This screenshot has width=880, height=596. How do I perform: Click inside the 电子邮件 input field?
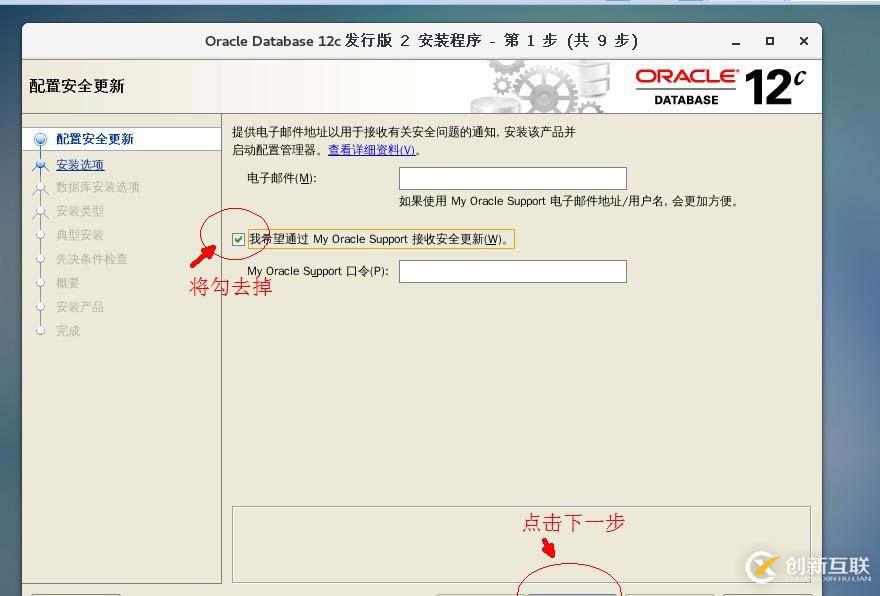512,178
